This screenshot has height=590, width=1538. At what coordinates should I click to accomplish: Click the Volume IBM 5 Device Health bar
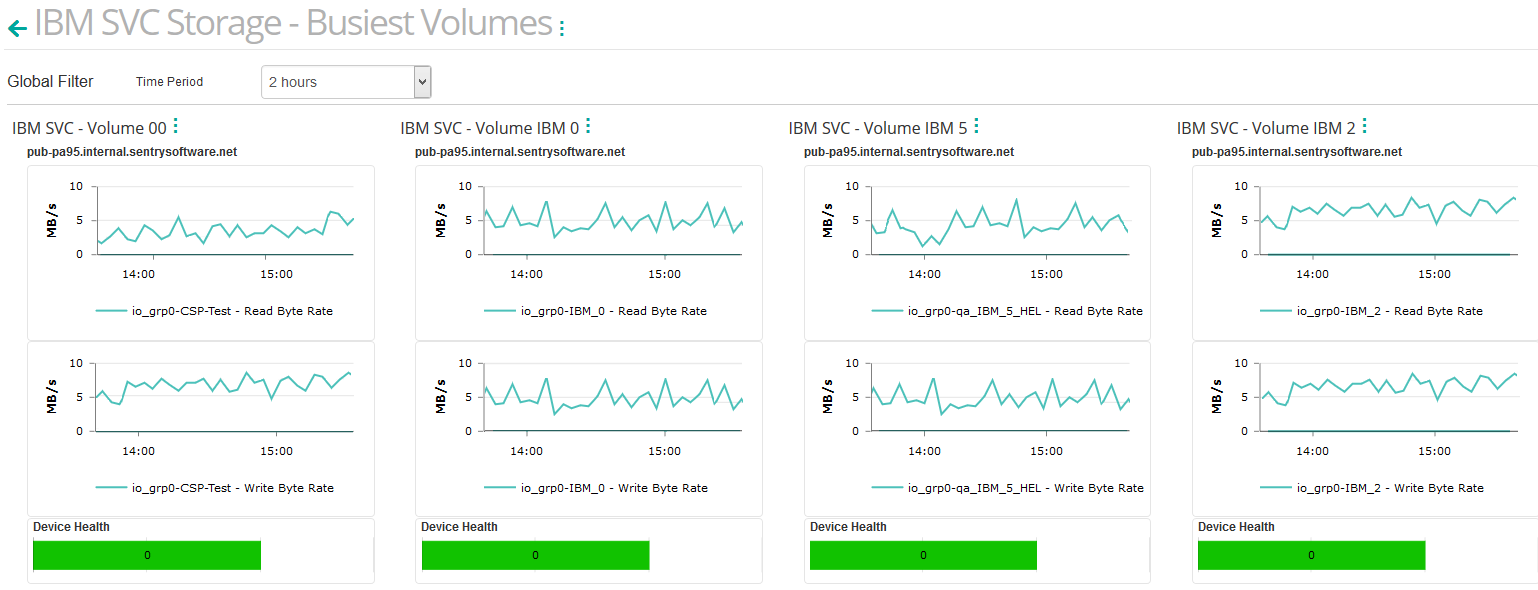pos(923,555)
